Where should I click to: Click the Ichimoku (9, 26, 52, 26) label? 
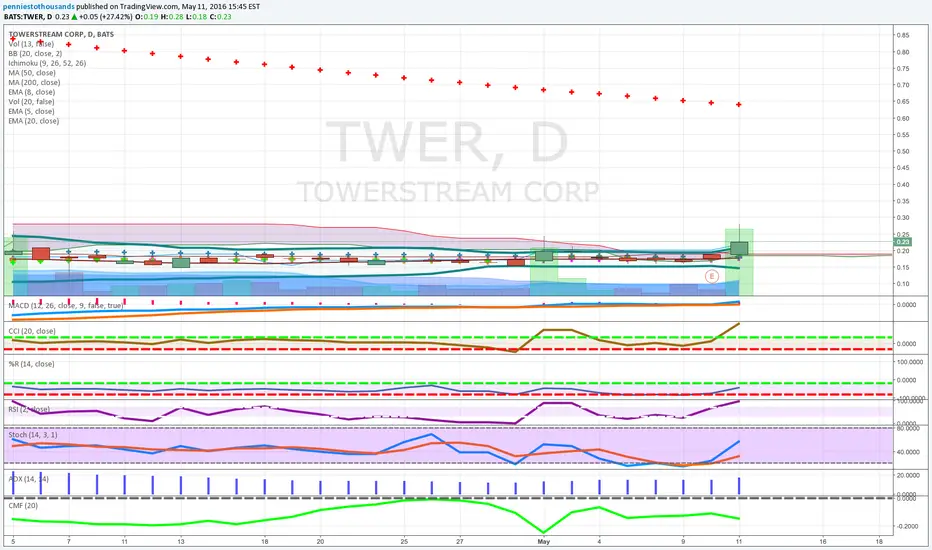47,63
